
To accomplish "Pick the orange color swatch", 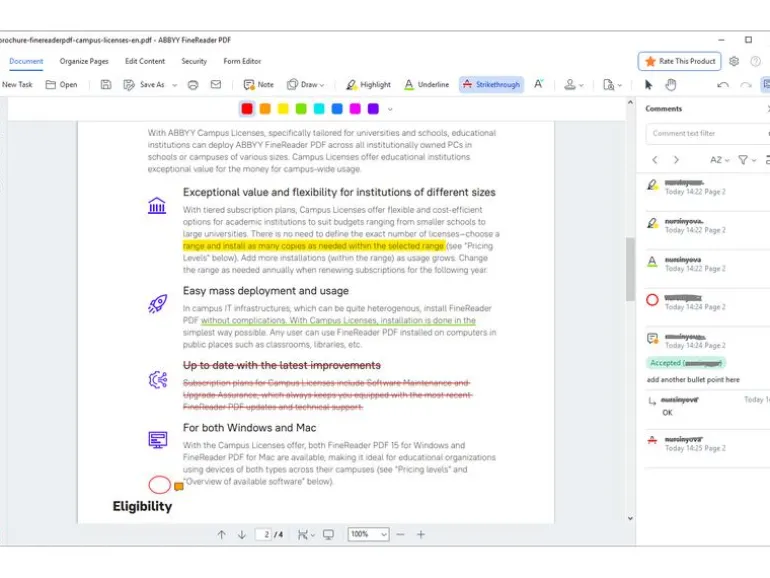I will [x=265, y=109].
